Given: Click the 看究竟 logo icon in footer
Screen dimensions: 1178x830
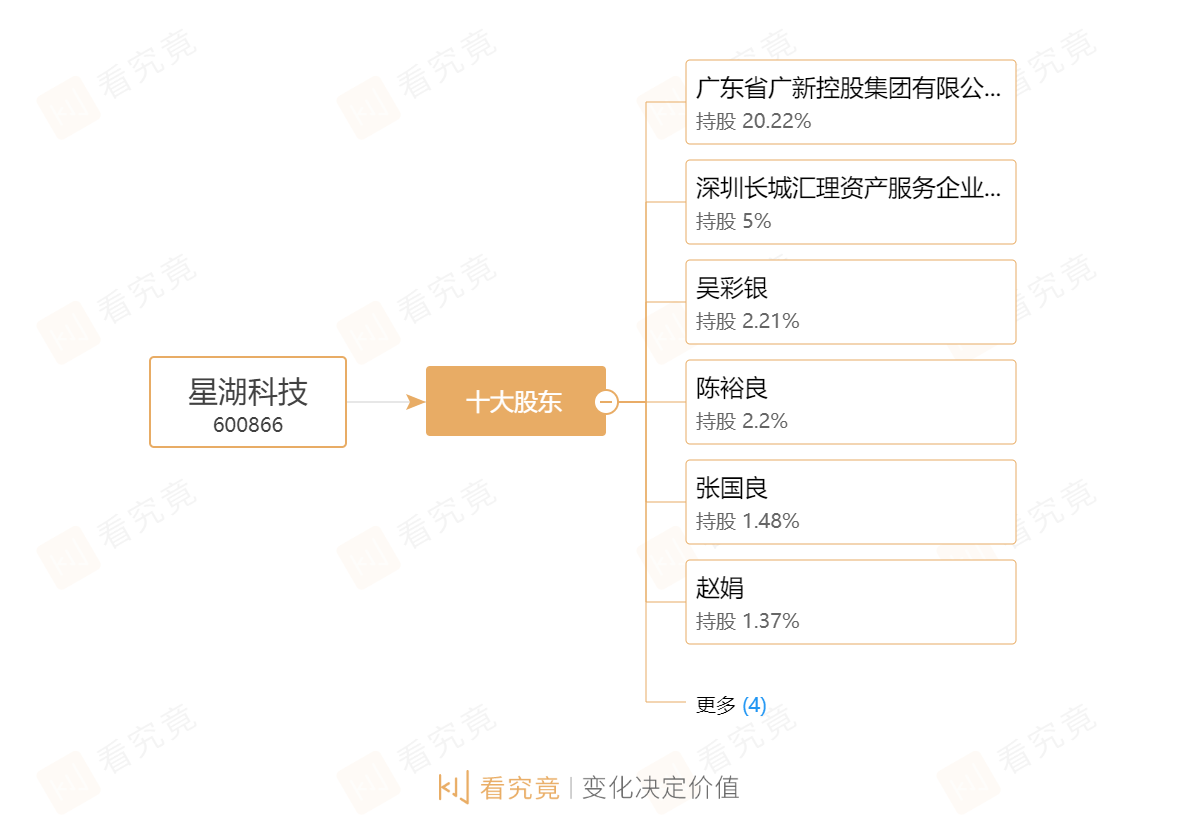Looking at the screenshot, I should 453,788.
